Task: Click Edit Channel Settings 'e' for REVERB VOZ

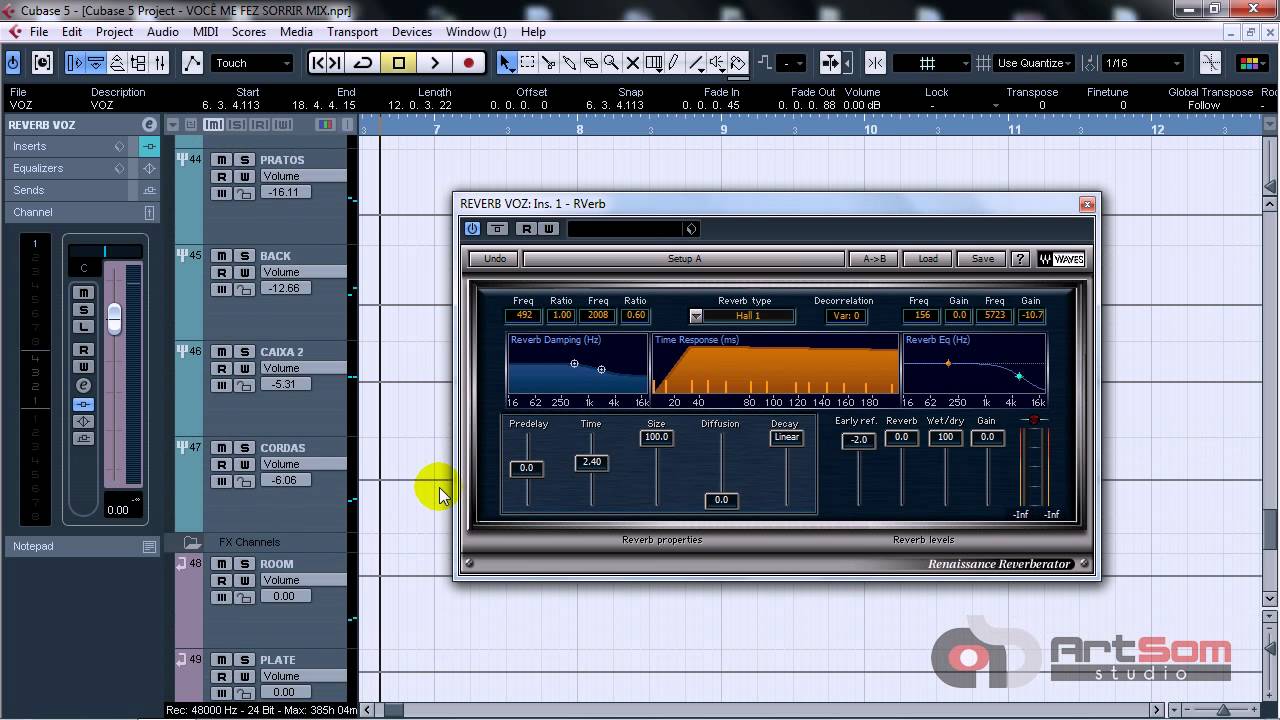Action: click(x=149, y=125)
